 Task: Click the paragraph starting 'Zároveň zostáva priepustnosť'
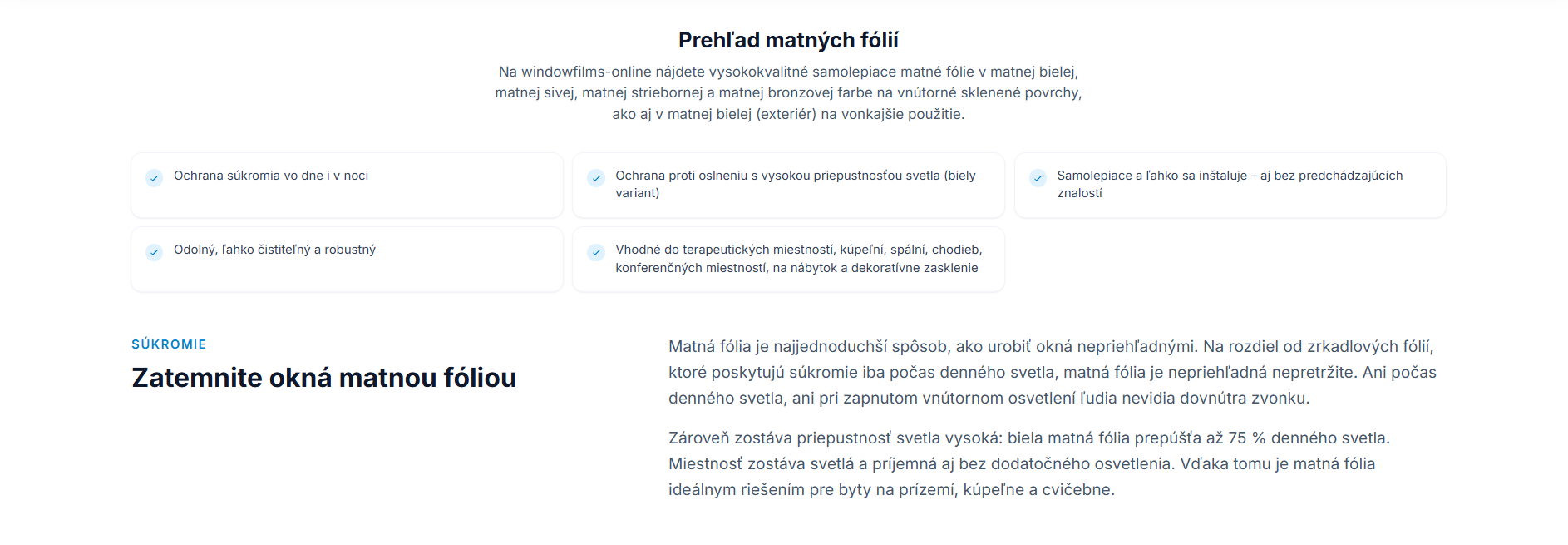point(1029,463)
